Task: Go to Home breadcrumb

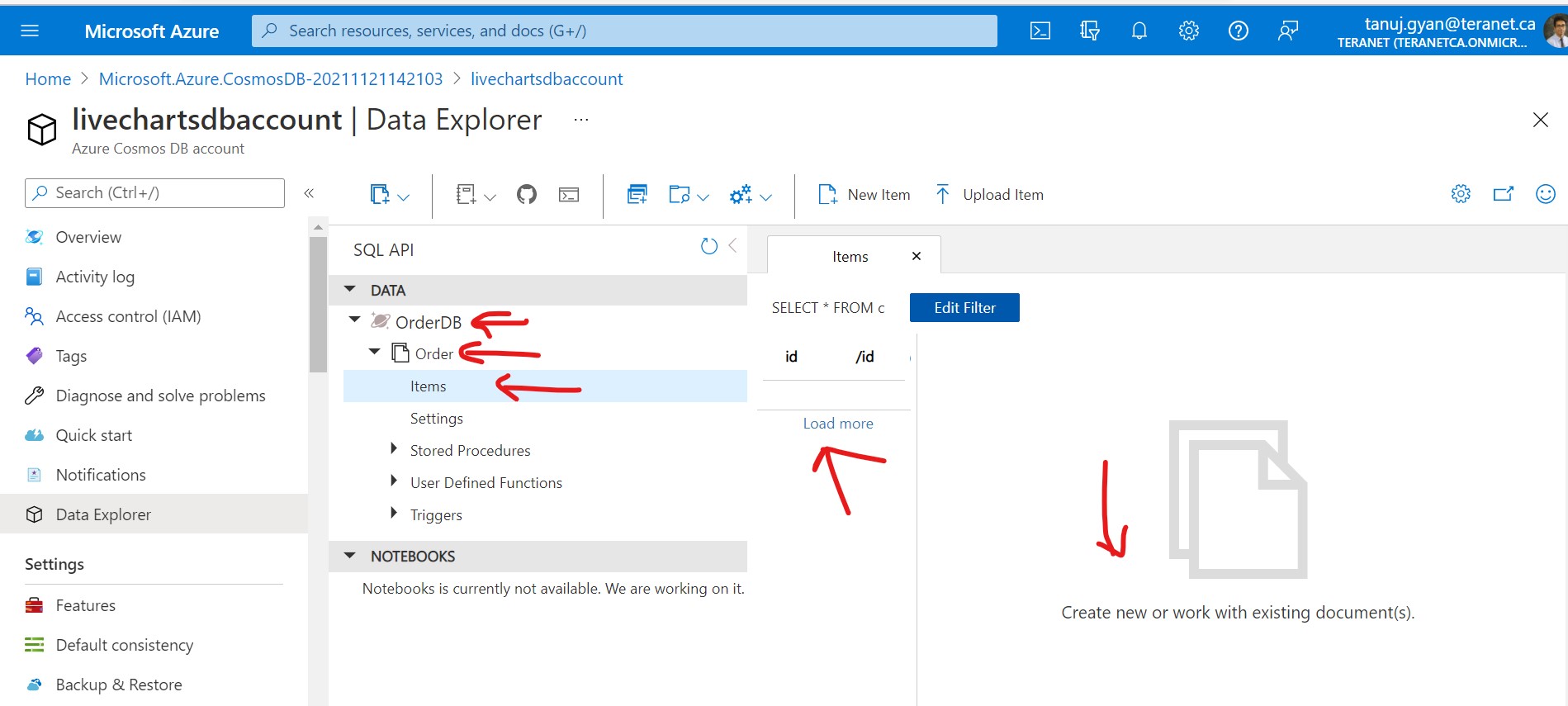Action: 48,79
